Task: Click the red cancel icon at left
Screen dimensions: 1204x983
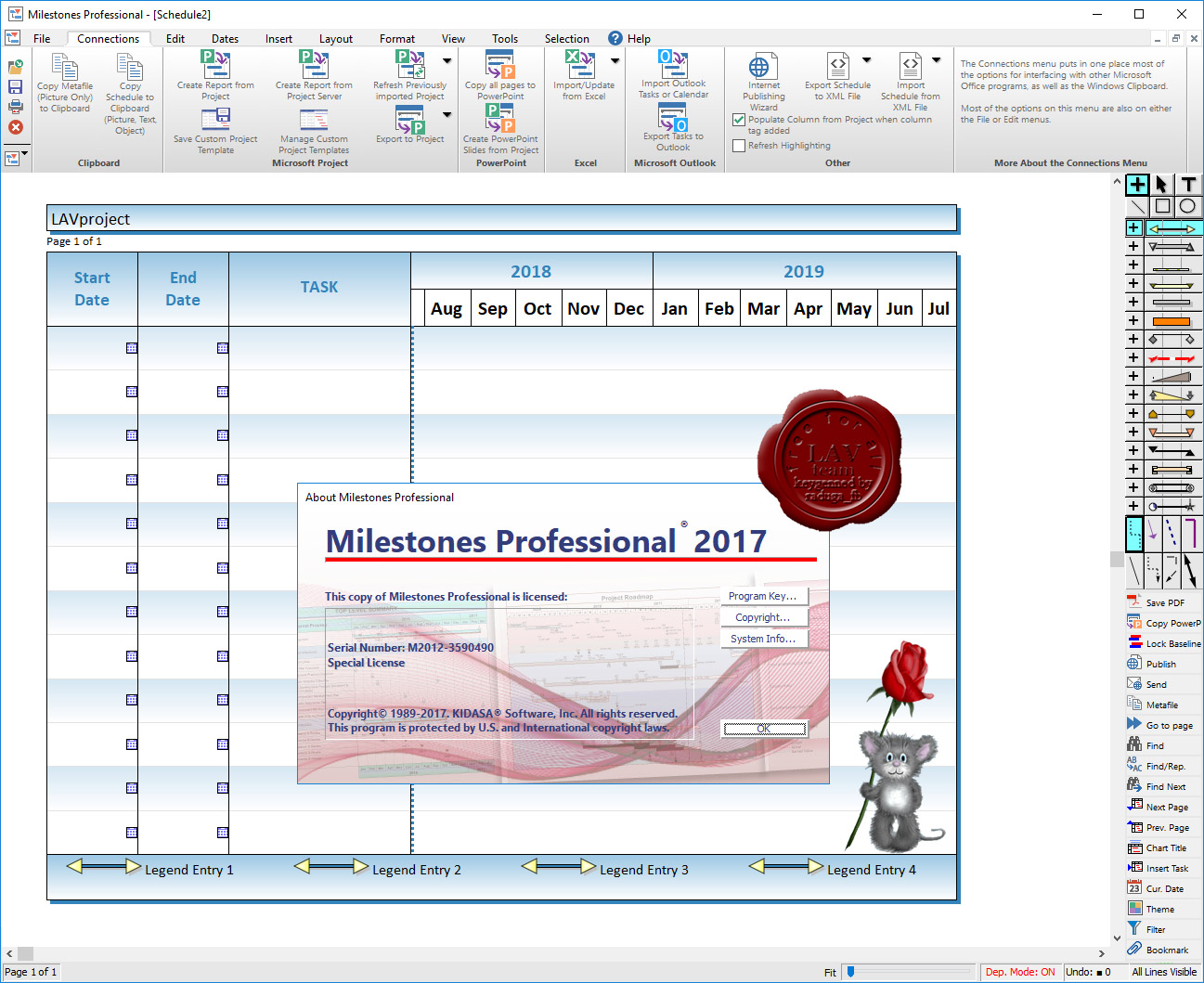Action: tap(16, 127)
